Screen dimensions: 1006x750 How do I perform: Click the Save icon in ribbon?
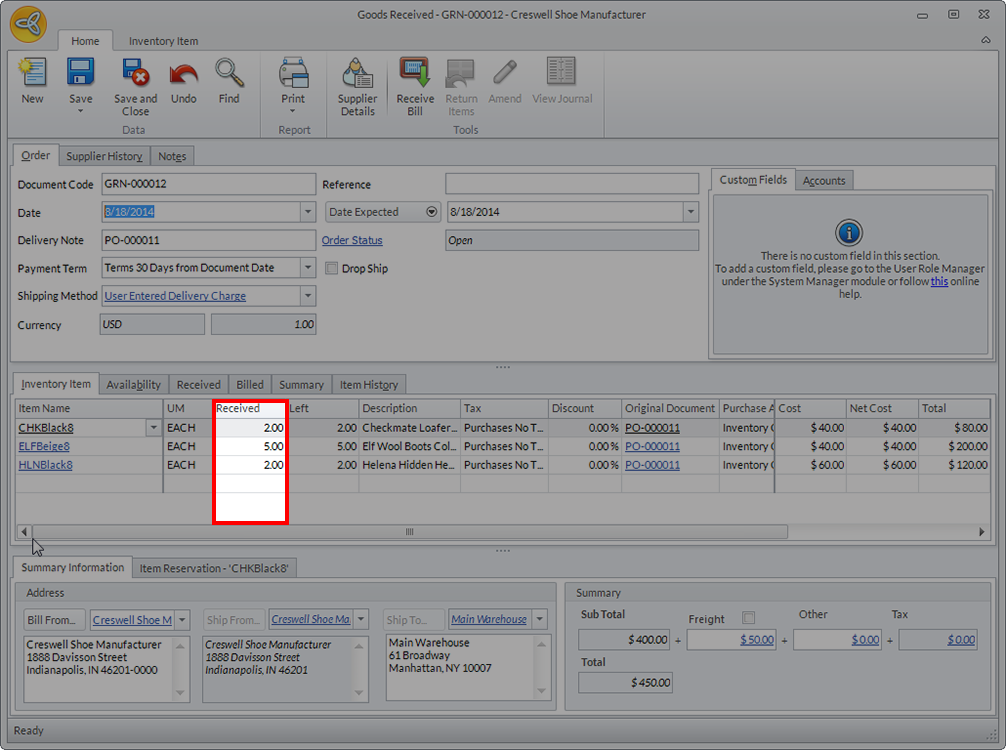click(80, 73)
